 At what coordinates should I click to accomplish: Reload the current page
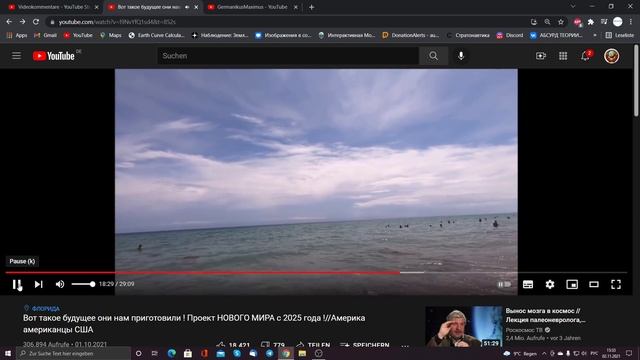36,22
